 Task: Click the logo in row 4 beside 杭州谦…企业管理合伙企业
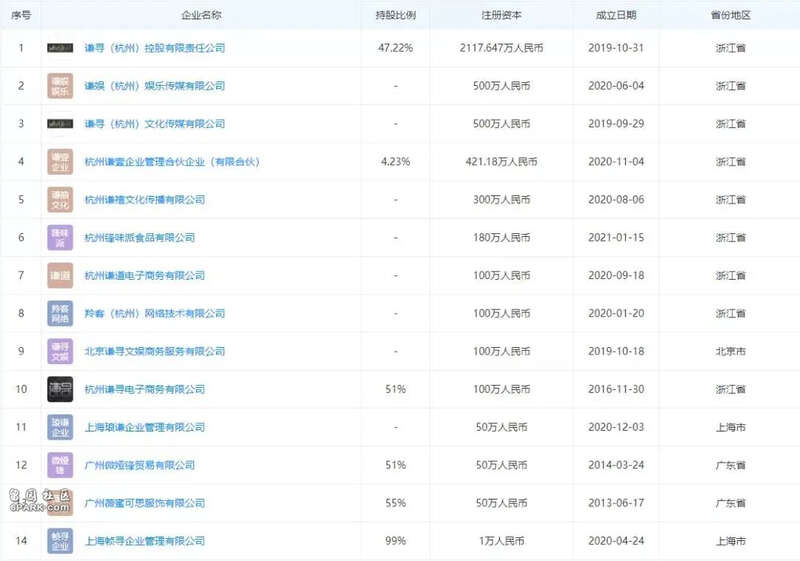click(x=60, y=162)
